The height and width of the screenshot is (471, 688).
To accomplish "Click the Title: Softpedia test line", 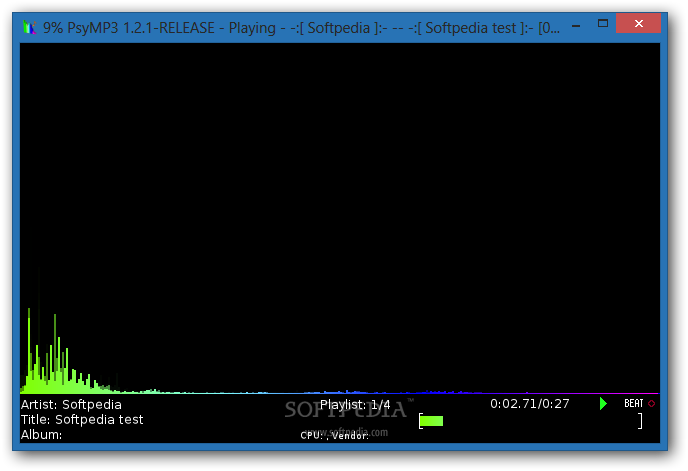I will pos(82,420).
